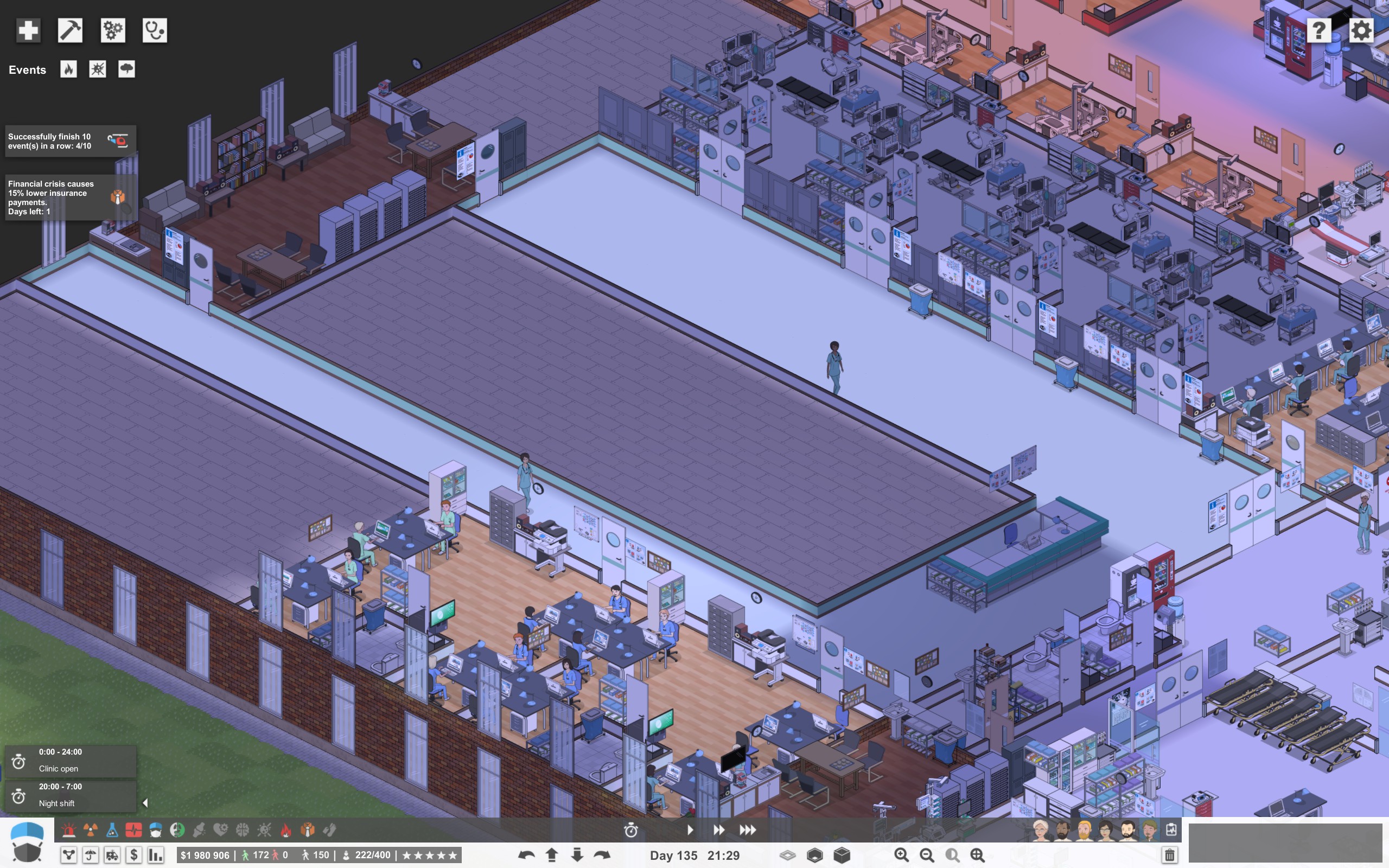This screenshot has width=1389, height=868.
Task: Open the dollar sign finances panel
Action: (133, 856)
